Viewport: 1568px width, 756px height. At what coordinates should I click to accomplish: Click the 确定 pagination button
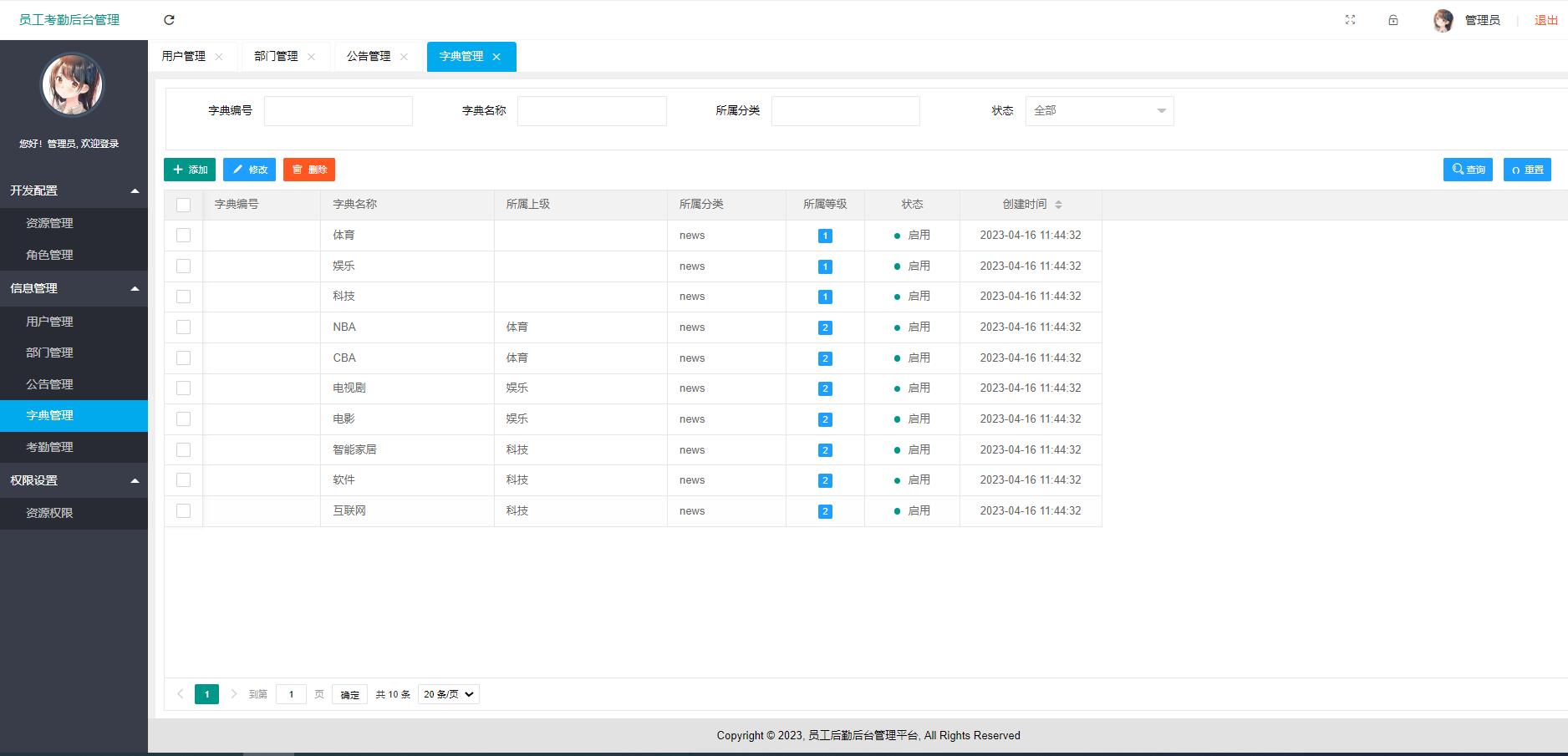(x=349, y=694)
